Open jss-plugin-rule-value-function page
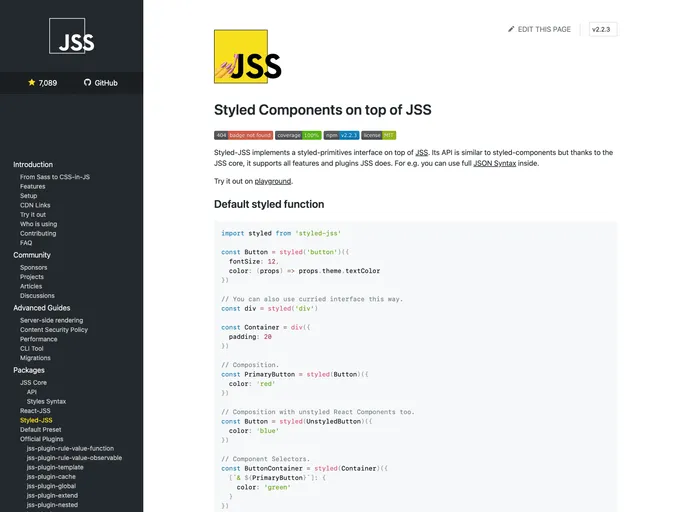 click(x=70, y=448)
